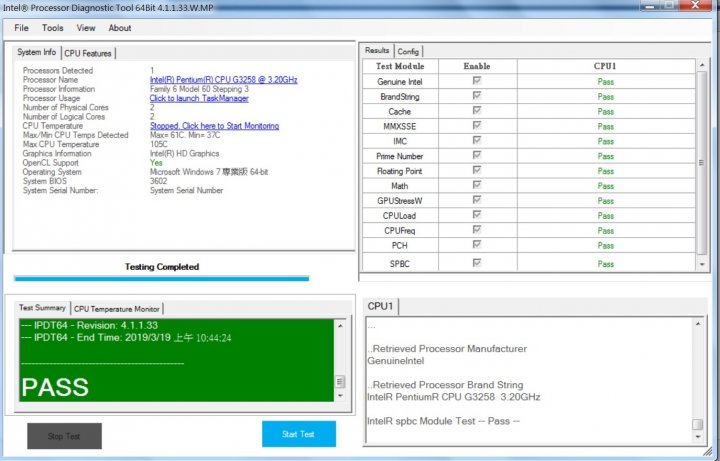Image resolution: width=720 pixels, height=461 pixels.
Task: Click the CPU1 log scrollbar thumb
Action: point(698,424)
